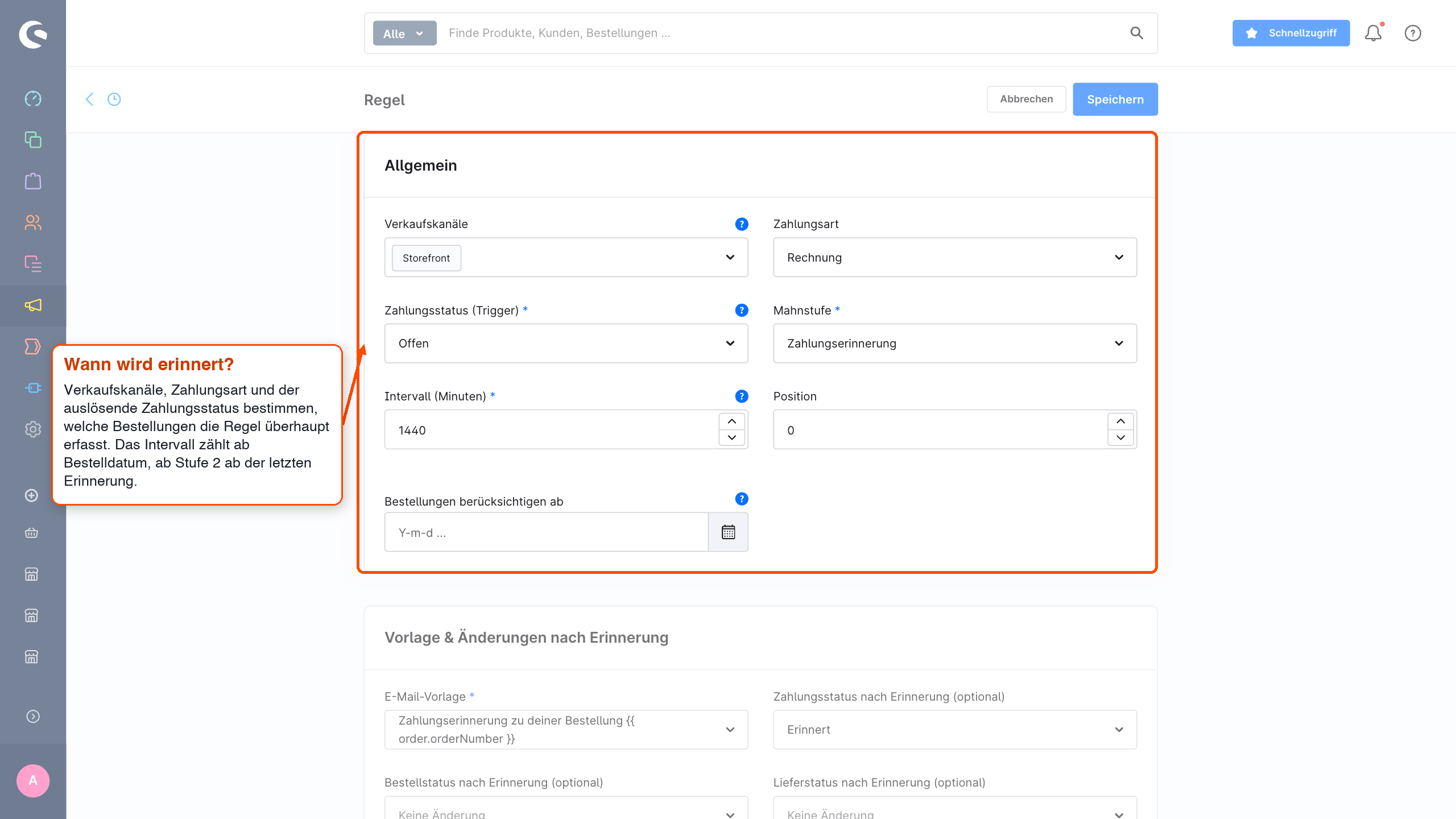Increase the Position value
This screenshot has height=819, width=1456.
click(1120, 421)
